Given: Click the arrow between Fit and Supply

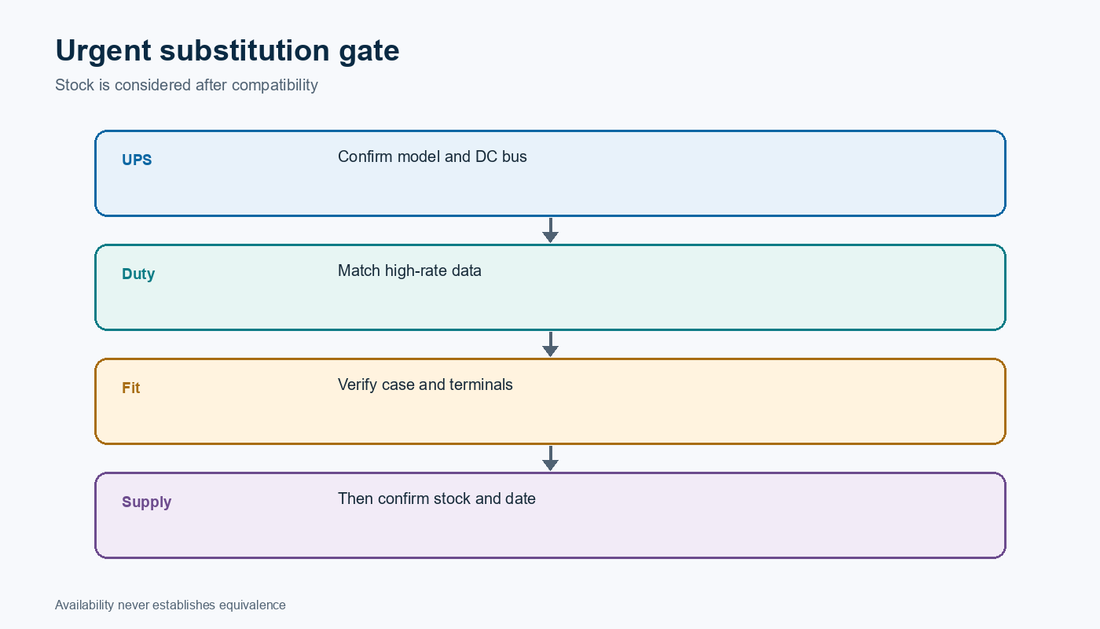Looking at the screenshot, I should tap(550, 458).
